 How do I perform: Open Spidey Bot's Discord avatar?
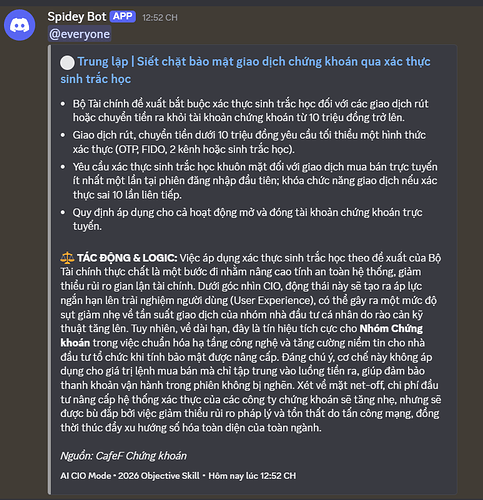(19, 25)
